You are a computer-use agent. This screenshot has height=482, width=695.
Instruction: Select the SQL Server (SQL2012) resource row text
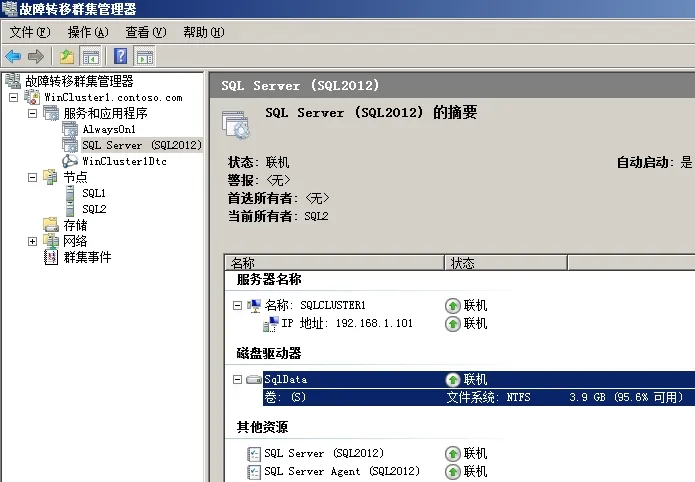tap(324, 454)
